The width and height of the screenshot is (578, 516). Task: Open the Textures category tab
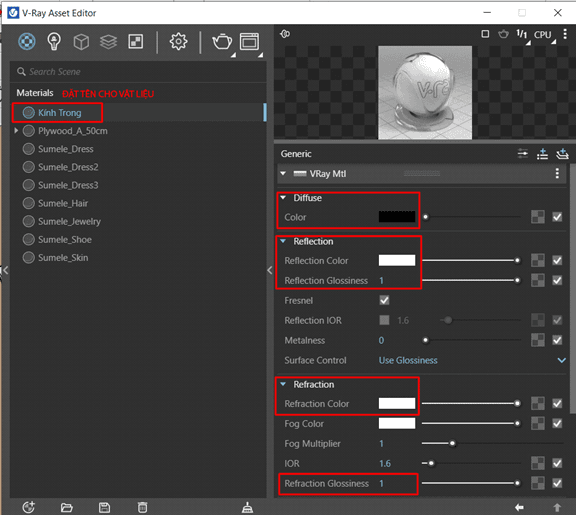click(x=136, y=42)
